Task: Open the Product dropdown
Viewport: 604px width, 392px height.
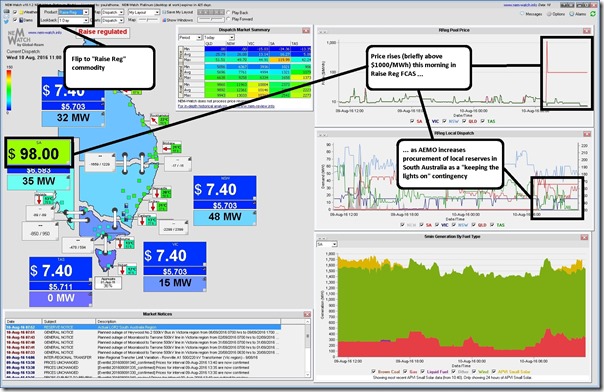Action: click(x=73, y=12)
